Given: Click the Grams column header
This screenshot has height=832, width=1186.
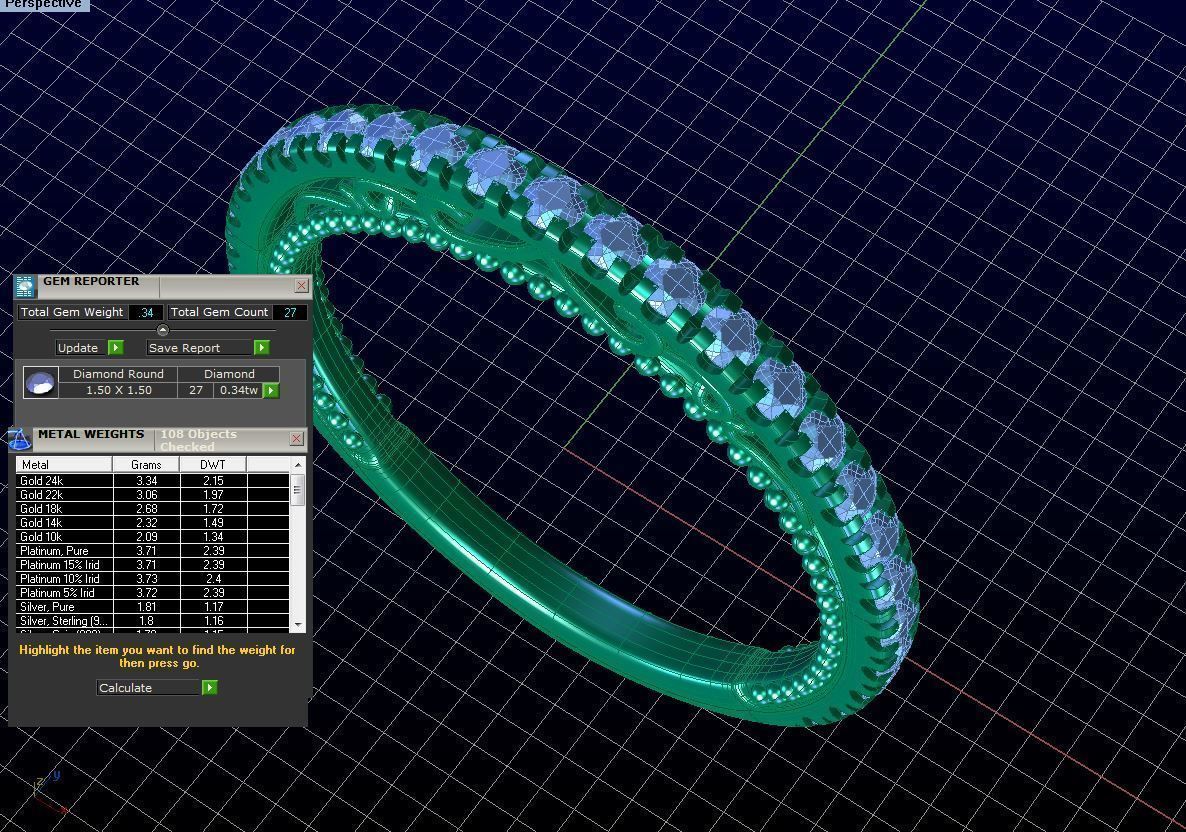Looking at the screenshot, I should tap(146, 464).
